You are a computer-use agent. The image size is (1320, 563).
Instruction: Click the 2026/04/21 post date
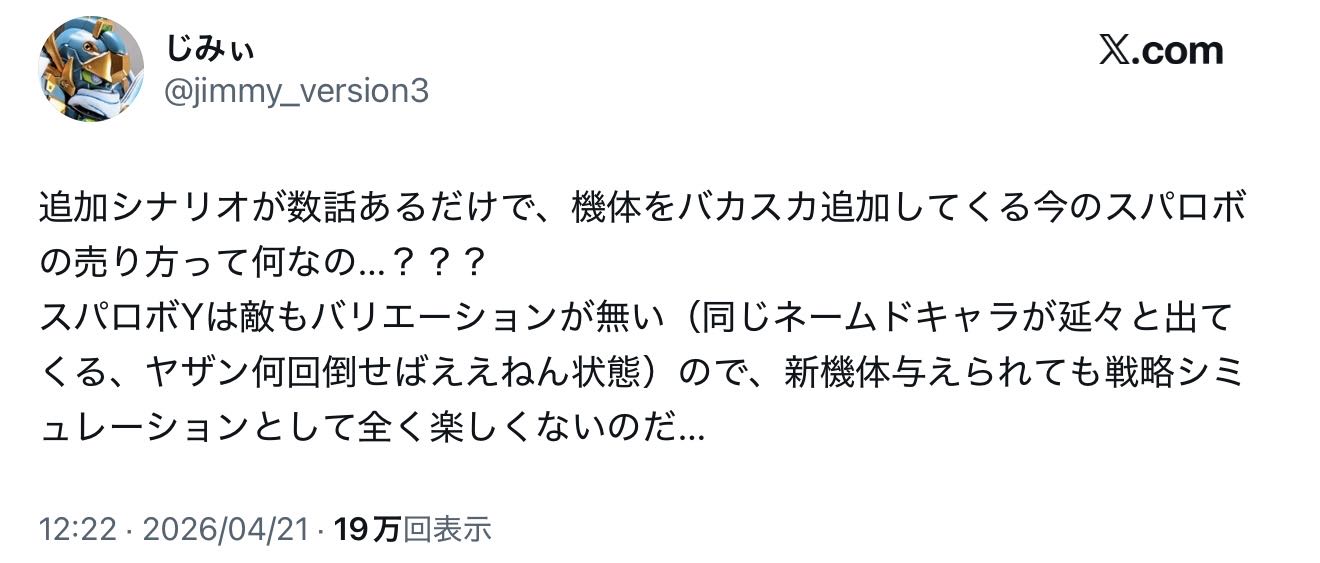[225, 529]
